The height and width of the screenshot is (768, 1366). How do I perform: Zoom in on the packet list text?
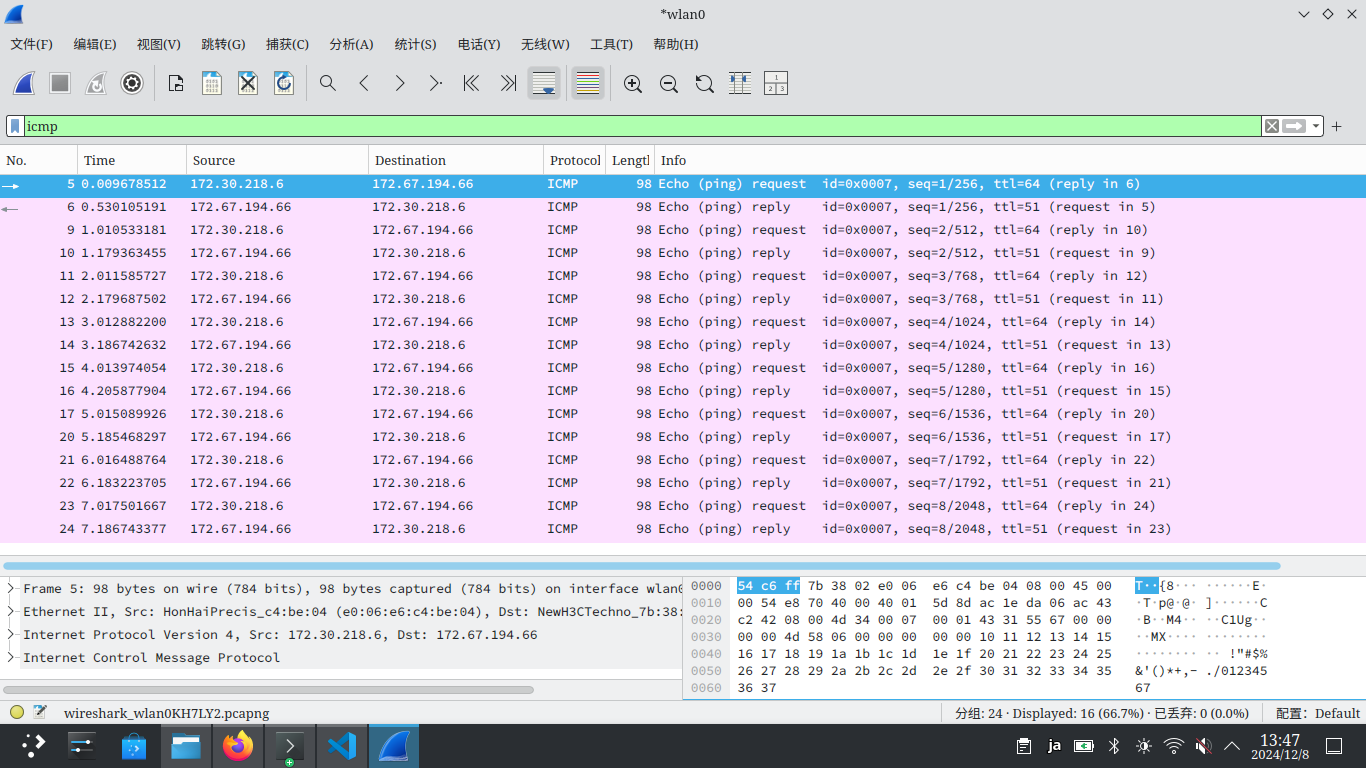(633, 83)
